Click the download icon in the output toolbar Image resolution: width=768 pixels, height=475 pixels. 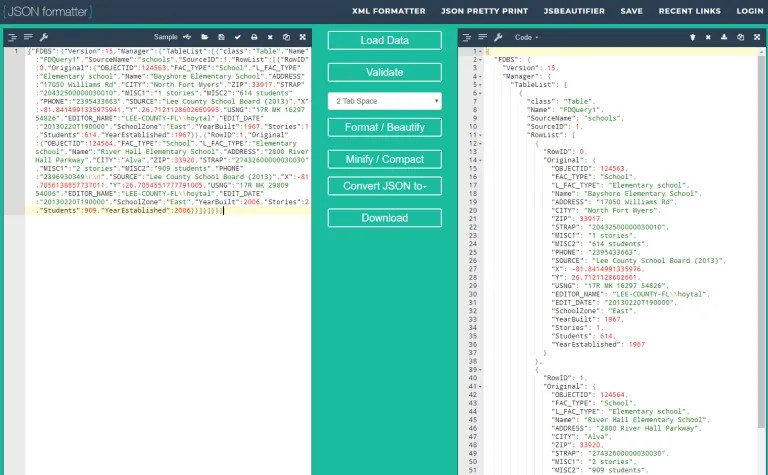coord(724,37)
